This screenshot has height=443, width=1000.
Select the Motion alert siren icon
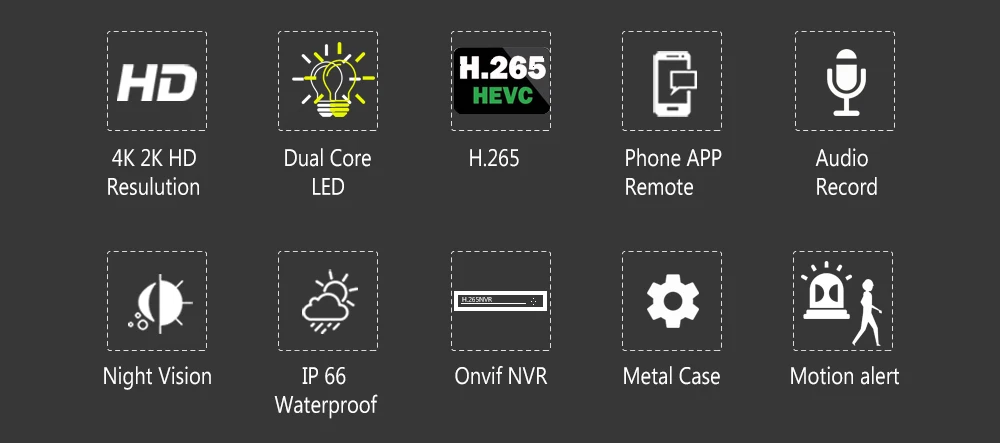point(826,290)
